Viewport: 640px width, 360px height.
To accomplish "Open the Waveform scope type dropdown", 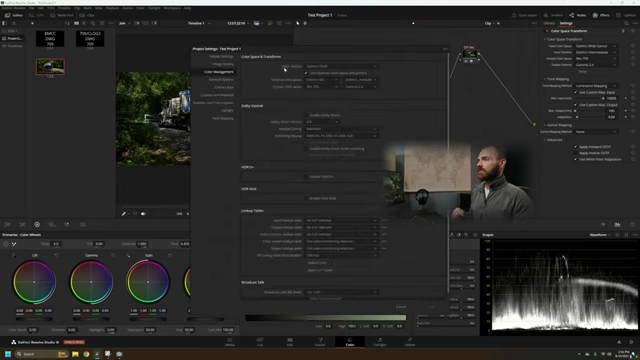I will pyautogui.click(x=600, y=235).
